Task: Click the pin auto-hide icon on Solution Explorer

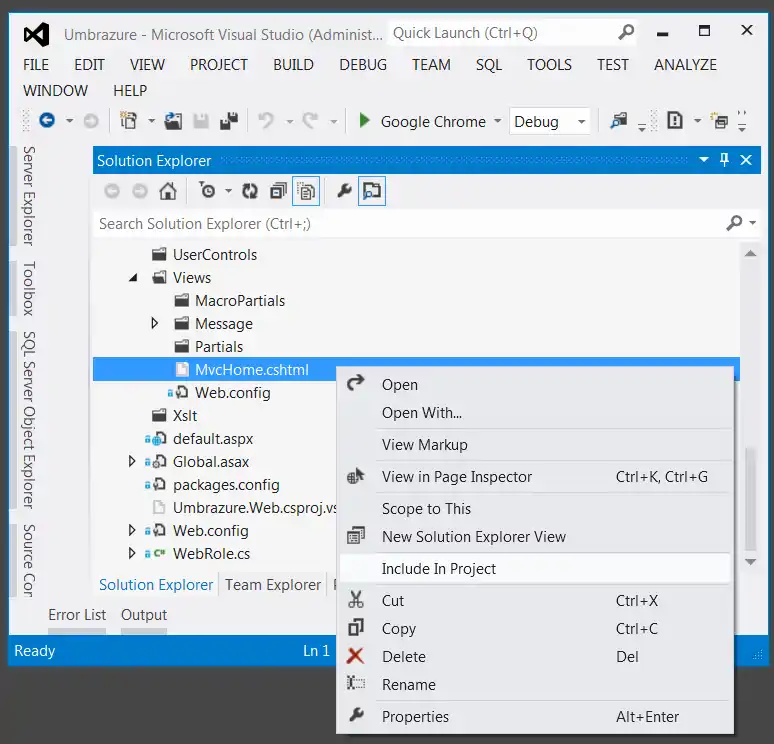Action: tap(724, 160)
